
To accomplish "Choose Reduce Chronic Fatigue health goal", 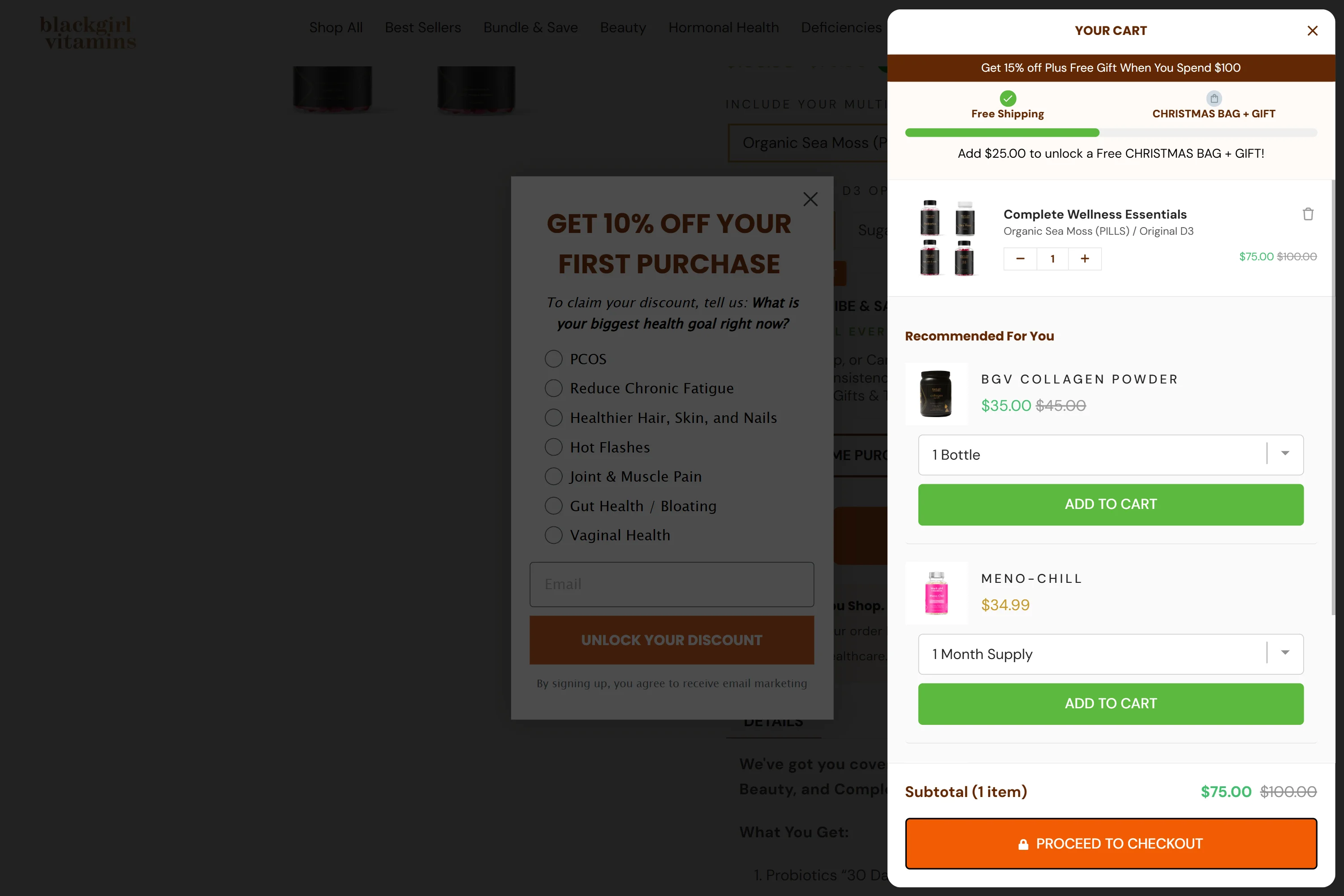I will tap(553, 388).
